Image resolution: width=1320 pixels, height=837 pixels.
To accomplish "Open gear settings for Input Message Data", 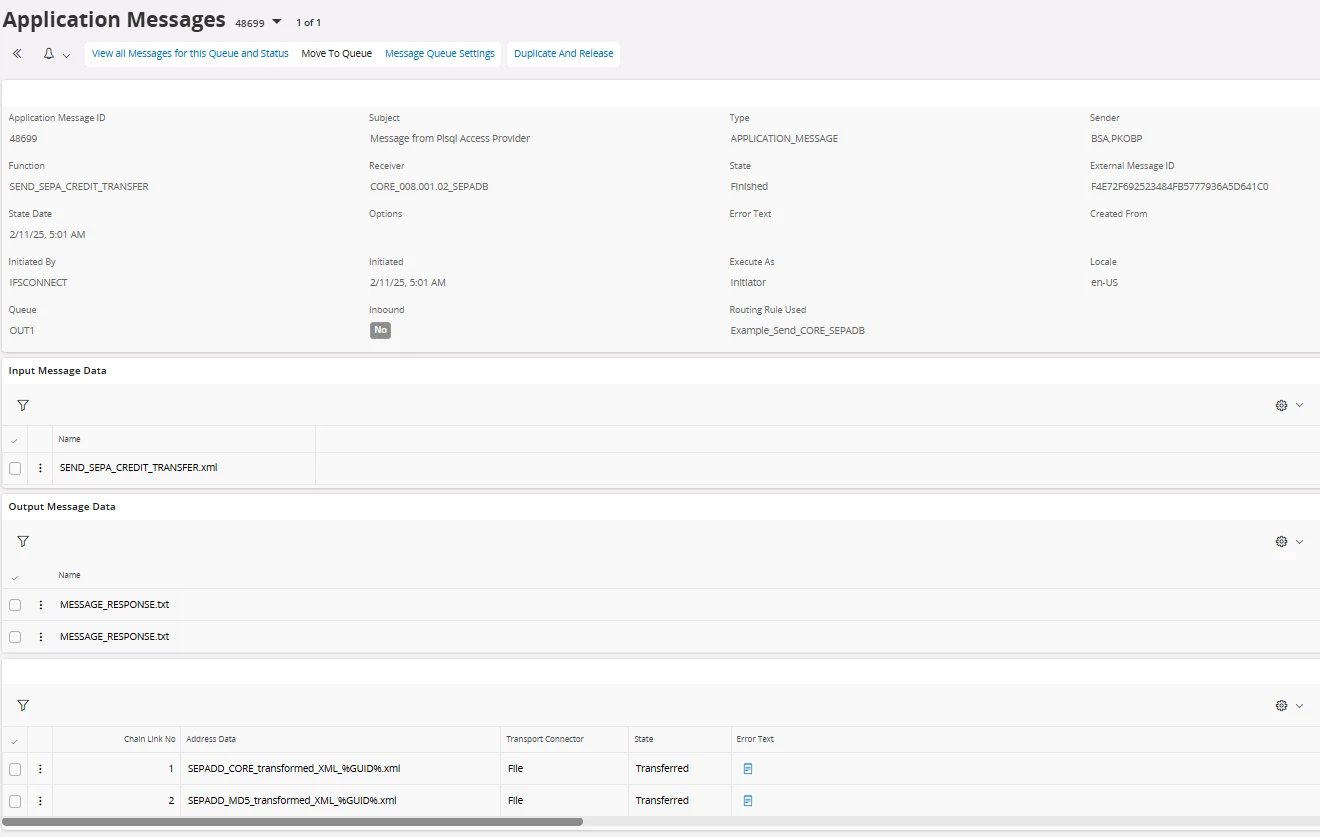I will pos(1281,405).
